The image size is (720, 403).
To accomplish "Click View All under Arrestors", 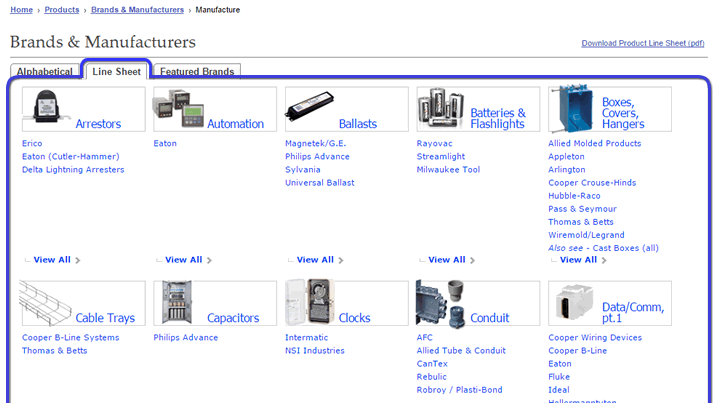I will coord(52,260).
